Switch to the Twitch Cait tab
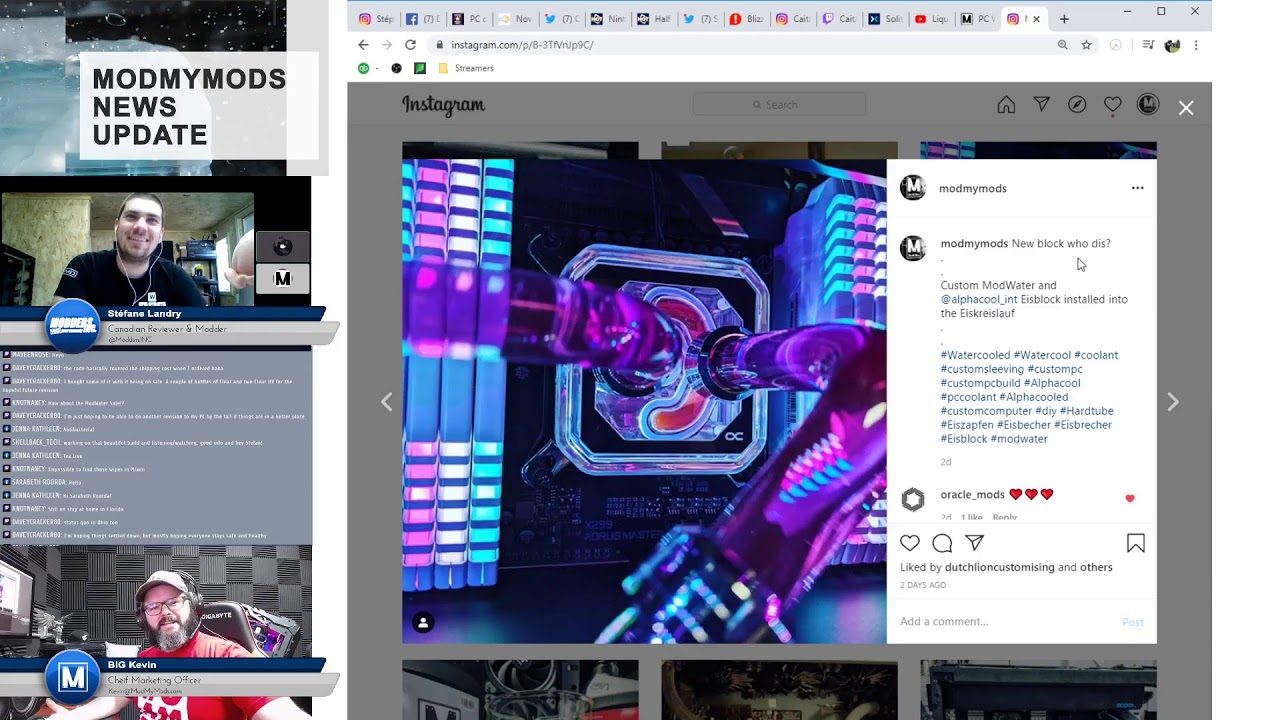 point(839,19)
